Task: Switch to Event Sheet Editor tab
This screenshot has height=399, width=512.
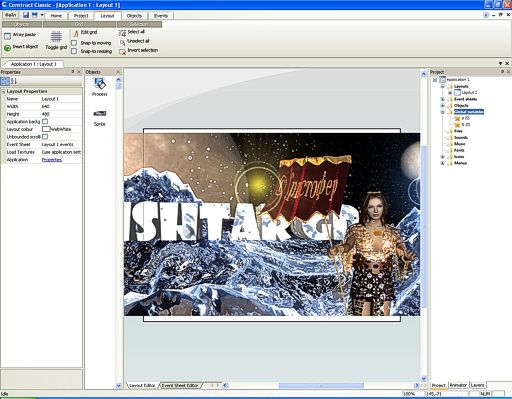Action: coord(180,386)
